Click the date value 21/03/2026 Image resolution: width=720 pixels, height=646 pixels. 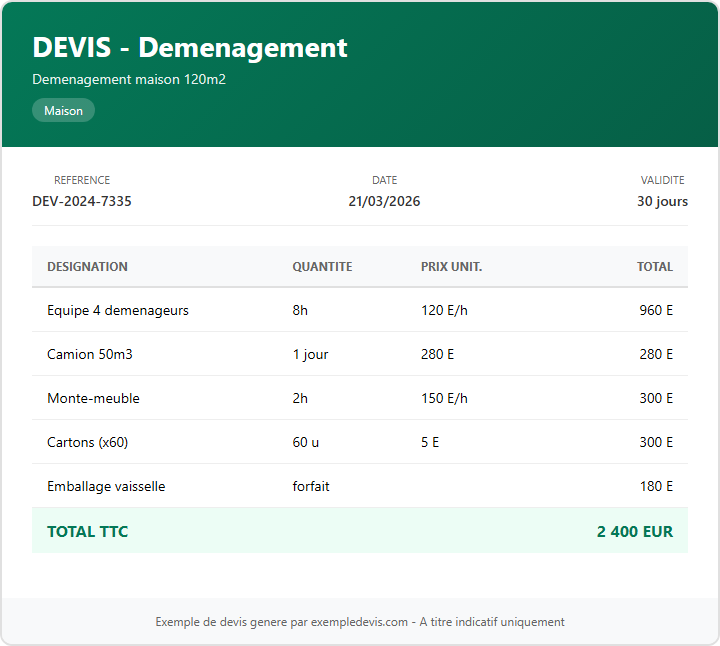tap(384, 201)
